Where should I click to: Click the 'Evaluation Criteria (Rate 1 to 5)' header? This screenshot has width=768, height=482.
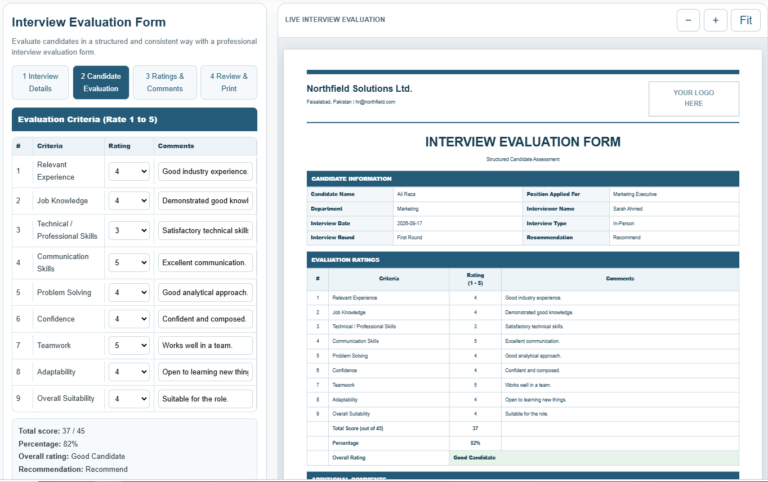click(x=134, y=120)
